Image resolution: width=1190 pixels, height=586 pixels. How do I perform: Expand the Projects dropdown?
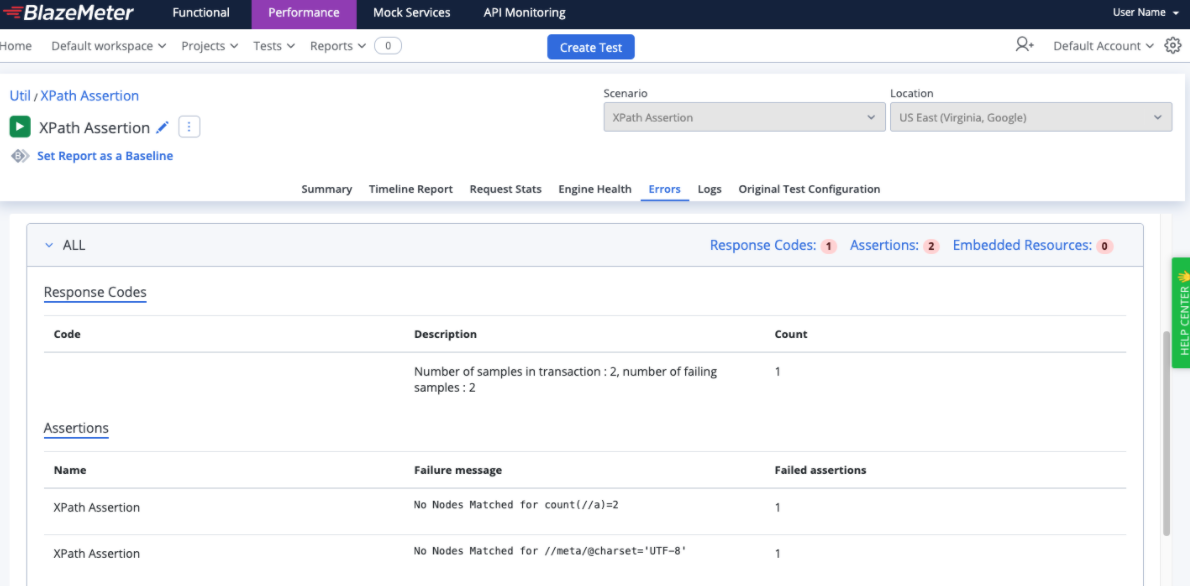pyautogui.click(x=208, y=45)
